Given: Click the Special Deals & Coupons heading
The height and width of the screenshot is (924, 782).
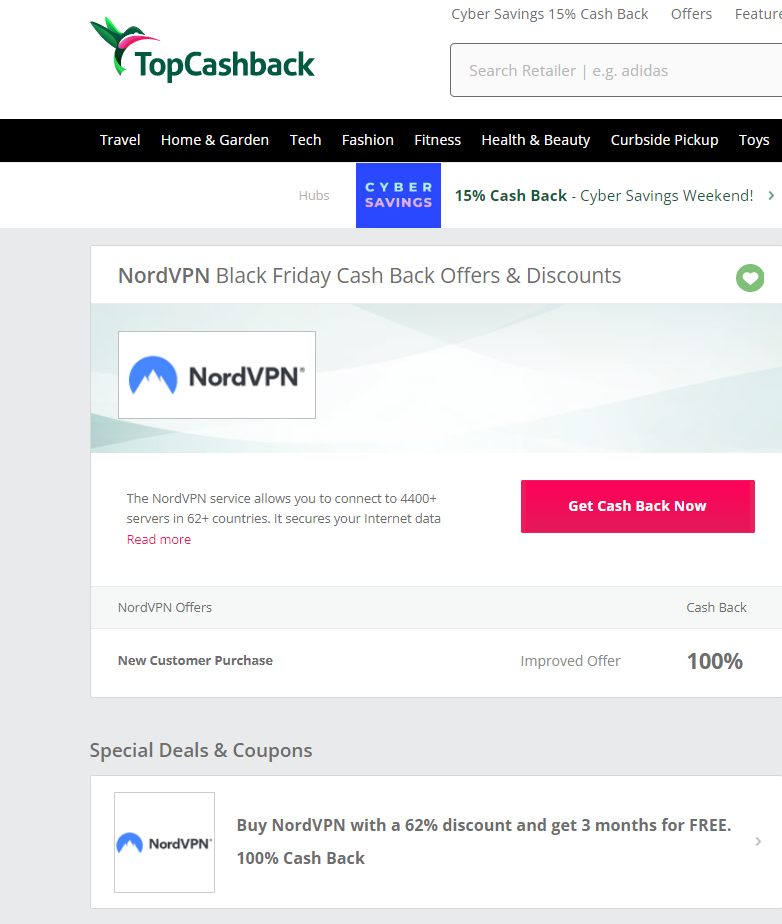Looking at the screenshot, I should [201, 750].
